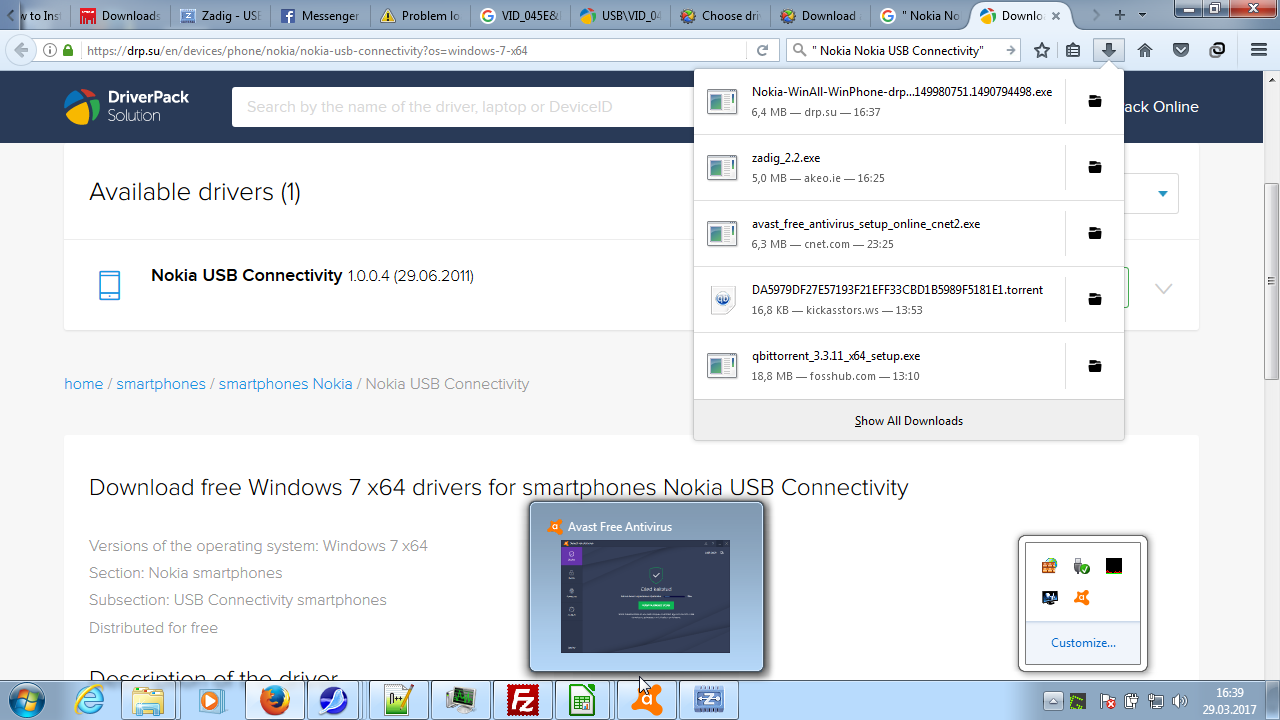The height and width of the screenshot is (720, 1280).
Task: Switch to the Choose dri tab
Action: [720, 16]
